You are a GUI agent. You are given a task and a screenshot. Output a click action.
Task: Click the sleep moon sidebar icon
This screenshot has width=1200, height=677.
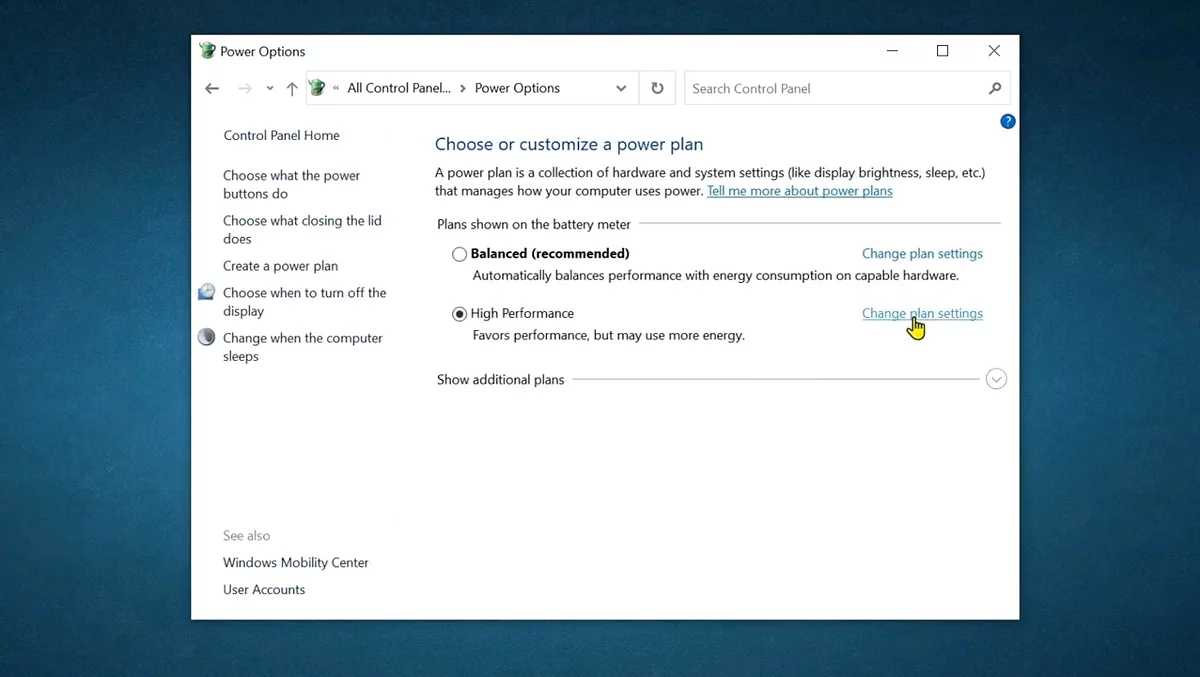[206, 337]
